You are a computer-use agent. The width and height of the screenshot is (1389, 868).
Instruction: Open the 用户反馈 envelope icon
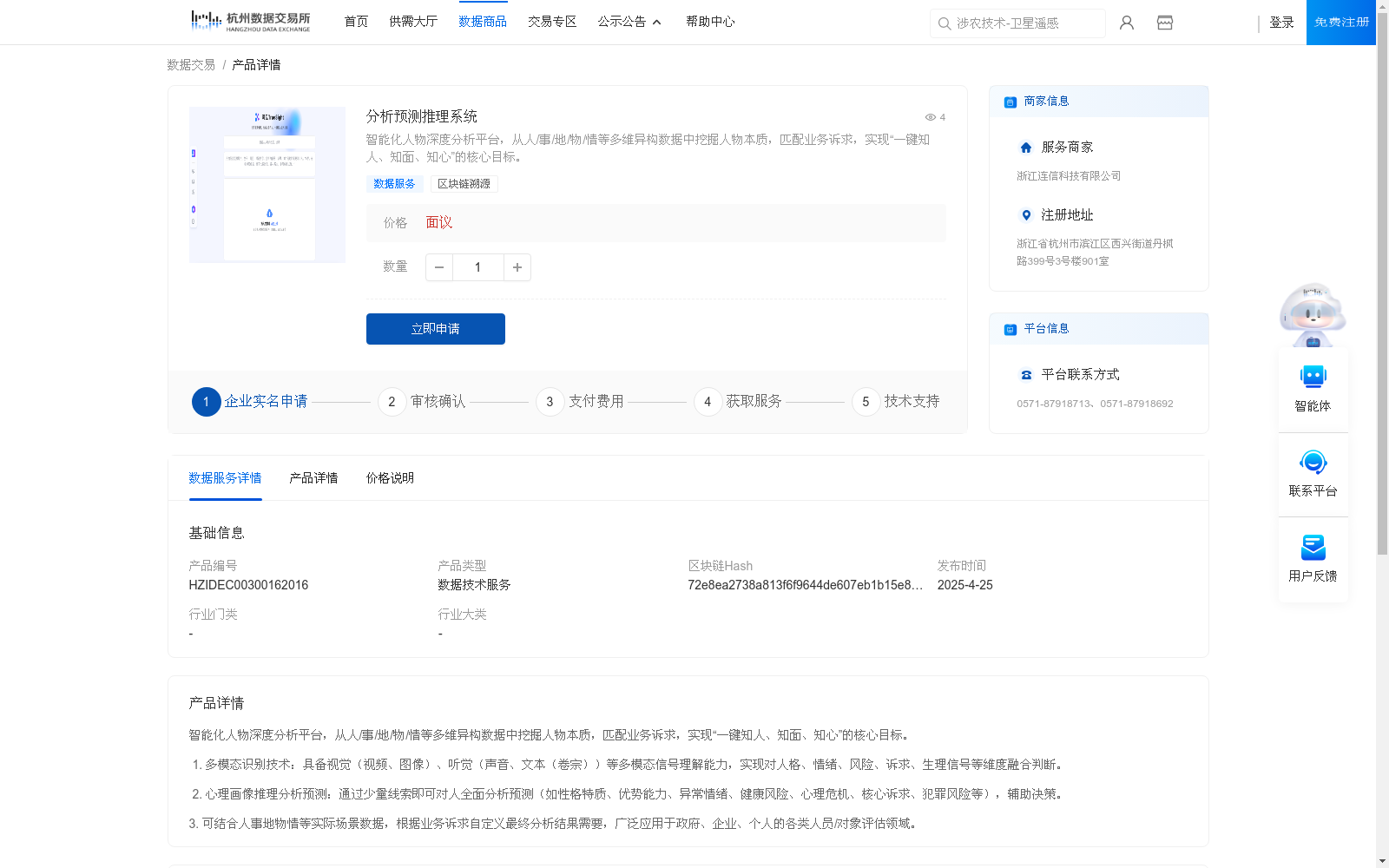(1313, 547)
